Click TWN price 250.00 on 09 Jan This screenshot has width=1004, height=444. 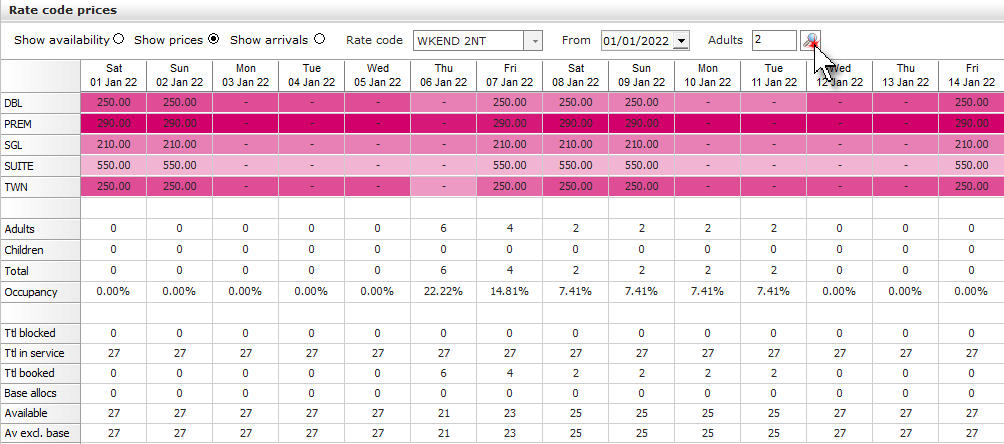[x=642, y=186]
